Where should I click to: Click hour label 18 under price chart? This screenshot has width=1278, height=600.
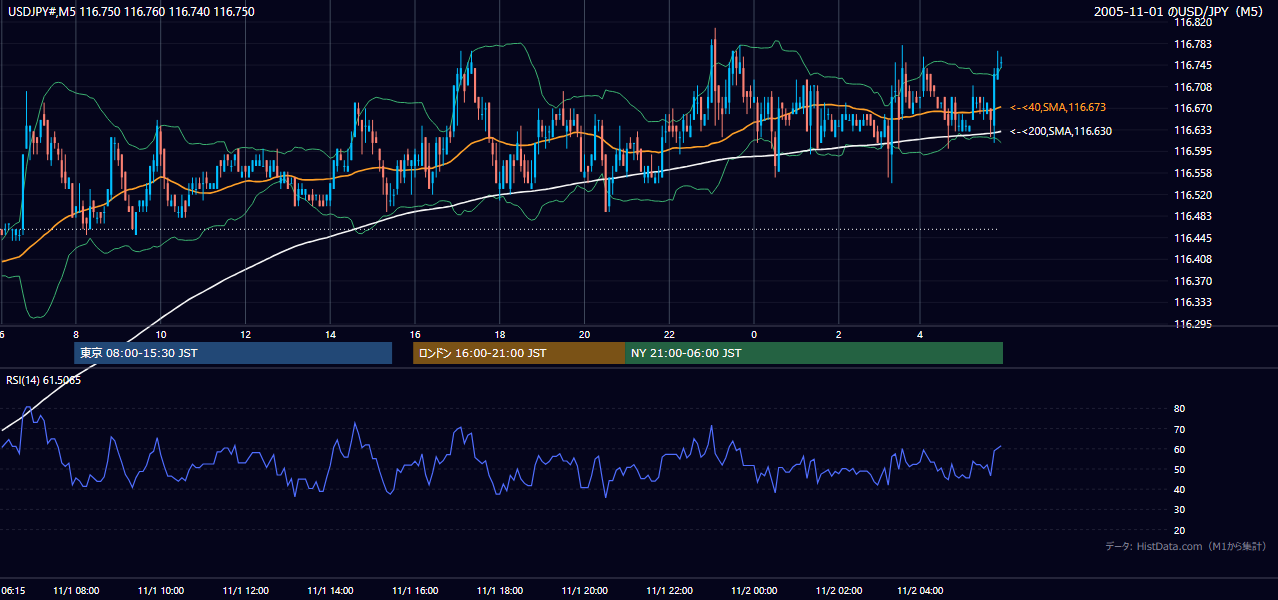pyautogui.click(x=500, y=335)
